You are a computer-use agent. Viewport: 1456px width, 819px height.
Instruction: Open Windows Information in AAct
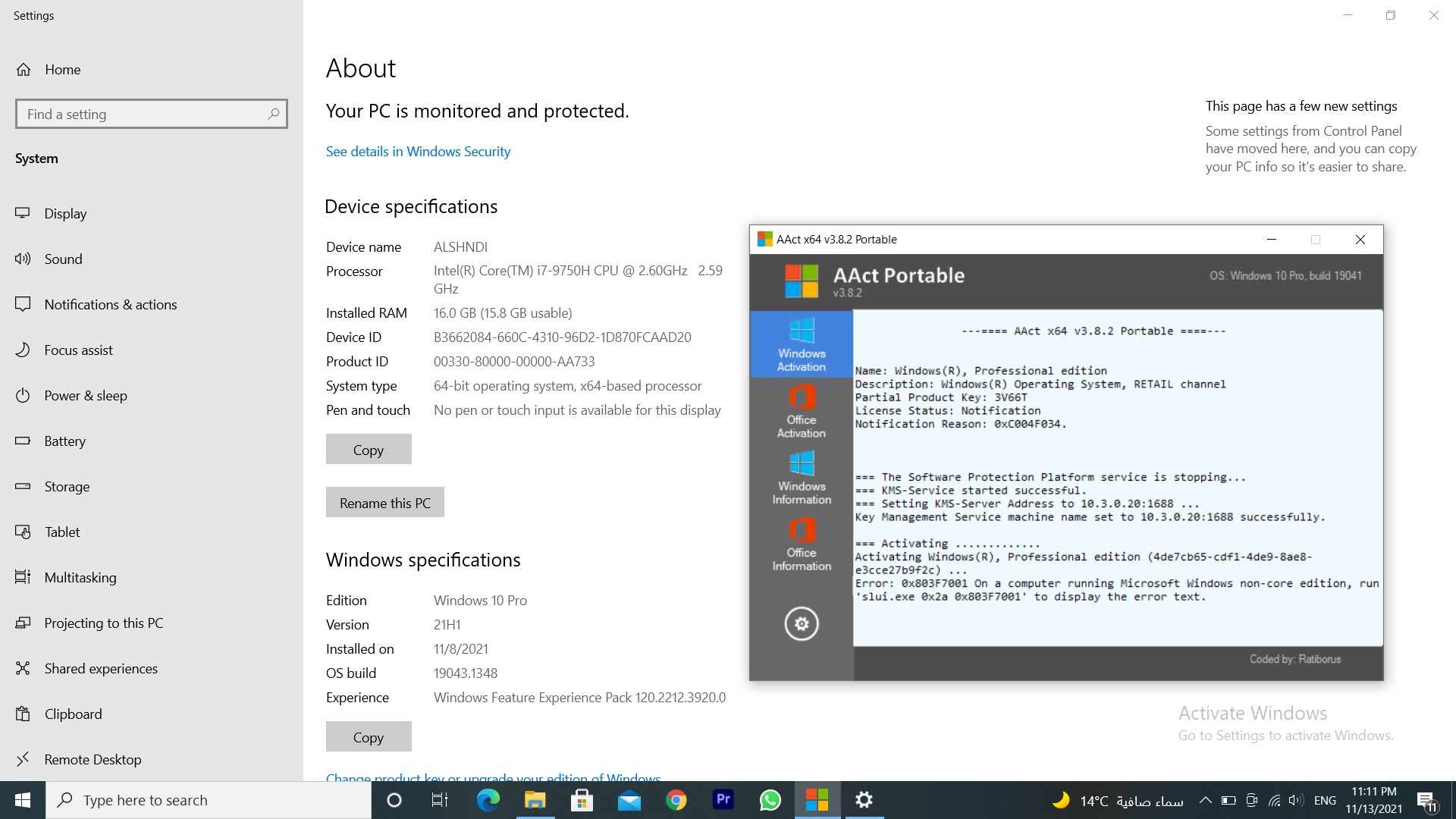(x=802, y=478)
